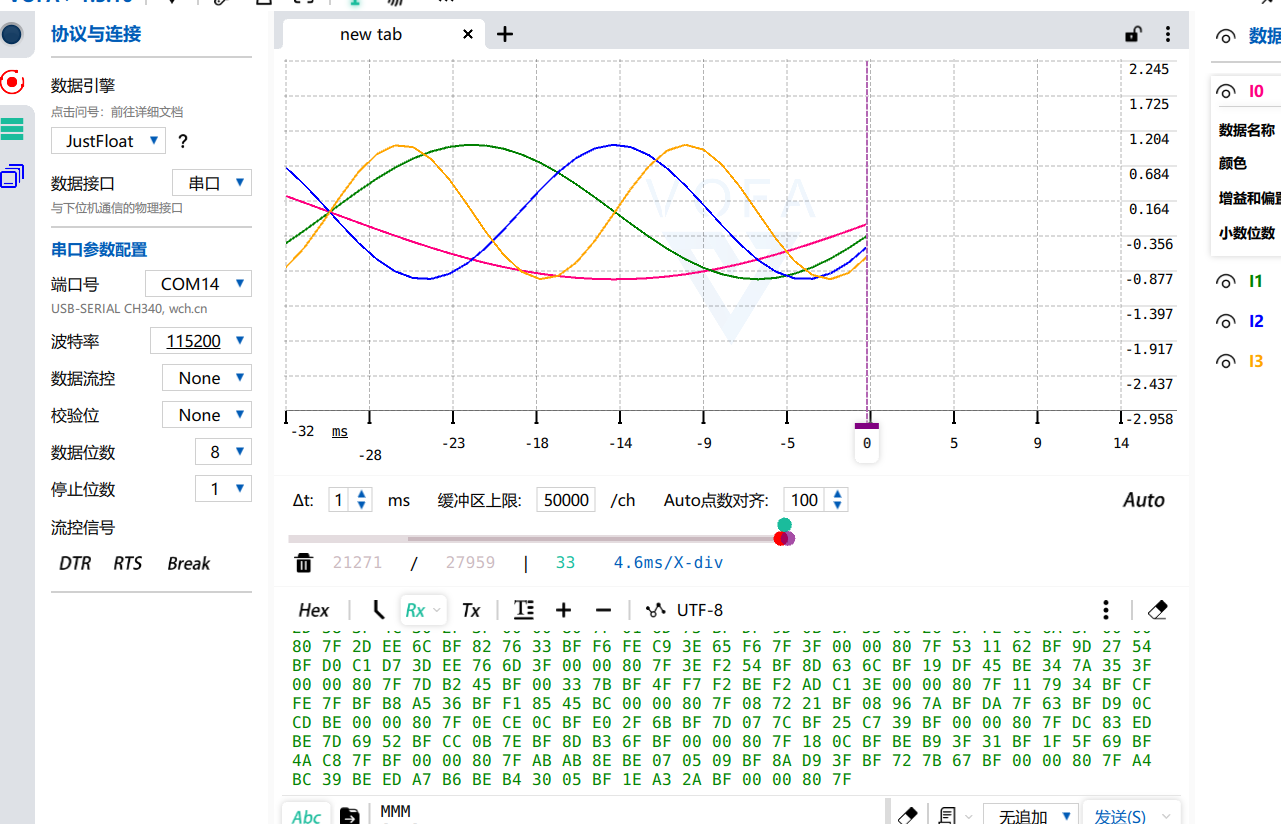The height and width of the screenshot is (824, 1281).
Task: Click the 4.6ms/X-div readout
Action: tap(668, 563)
